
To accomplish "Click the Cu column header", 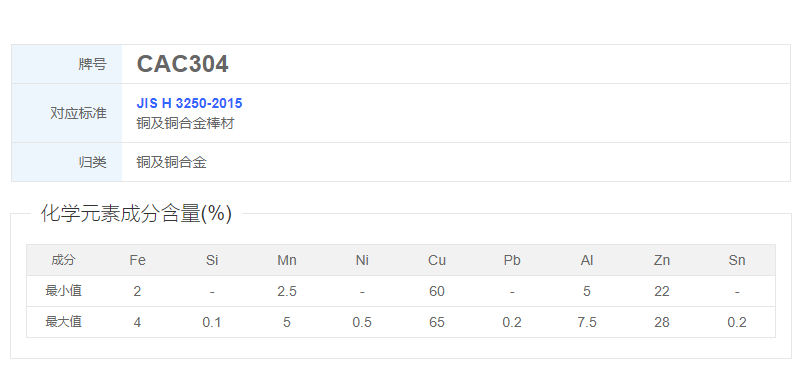I will pos(437,261).
